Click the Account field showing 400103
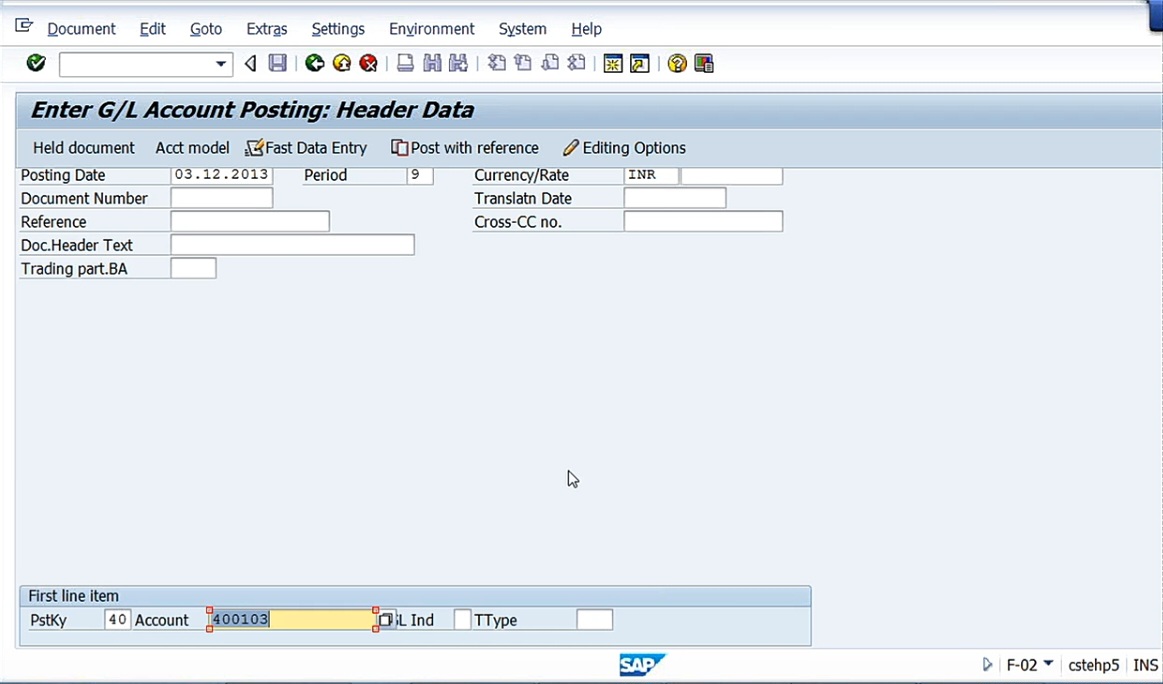This screenshot has height=684, width=1163. [x=292, y=619]
